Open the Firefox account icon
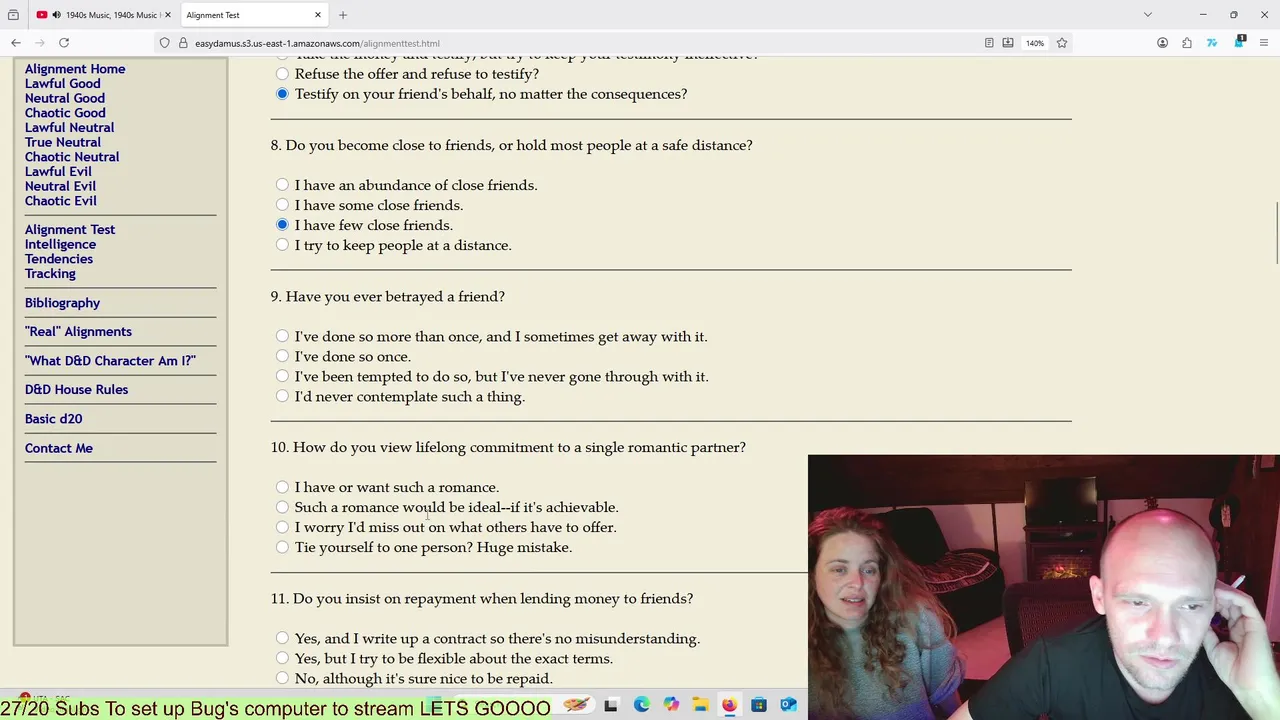 coord(1162,43)
